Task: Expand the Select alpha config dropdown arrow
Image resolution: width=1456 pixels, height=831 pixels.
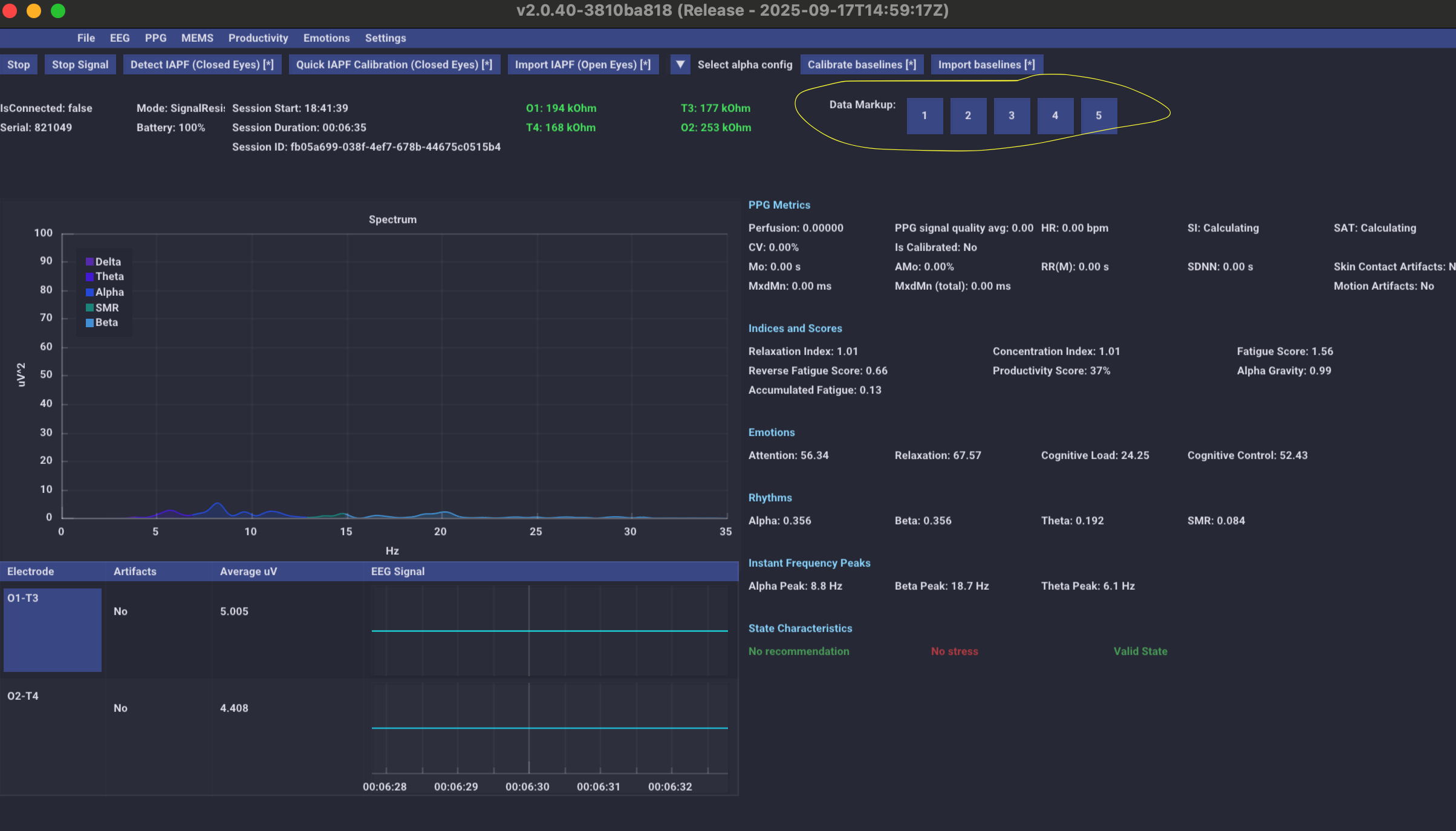Action: pos(680,65)
